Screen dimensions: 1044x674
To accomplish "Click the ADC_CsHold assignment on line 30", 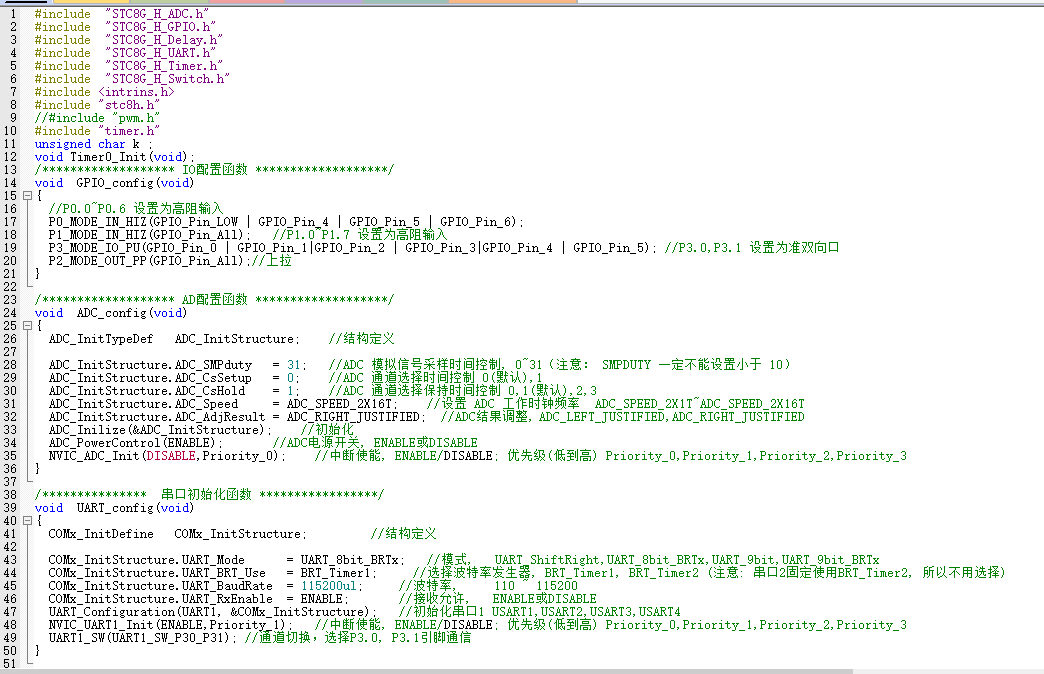I will click(x=174, y=391).
